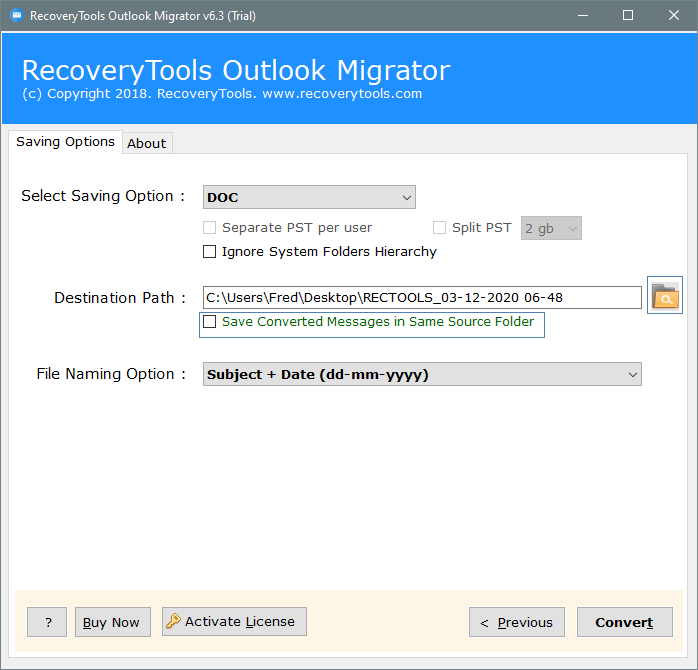Click the Destination Path label
The height and width of the screenshot is (670, 698).
[120, 298]
